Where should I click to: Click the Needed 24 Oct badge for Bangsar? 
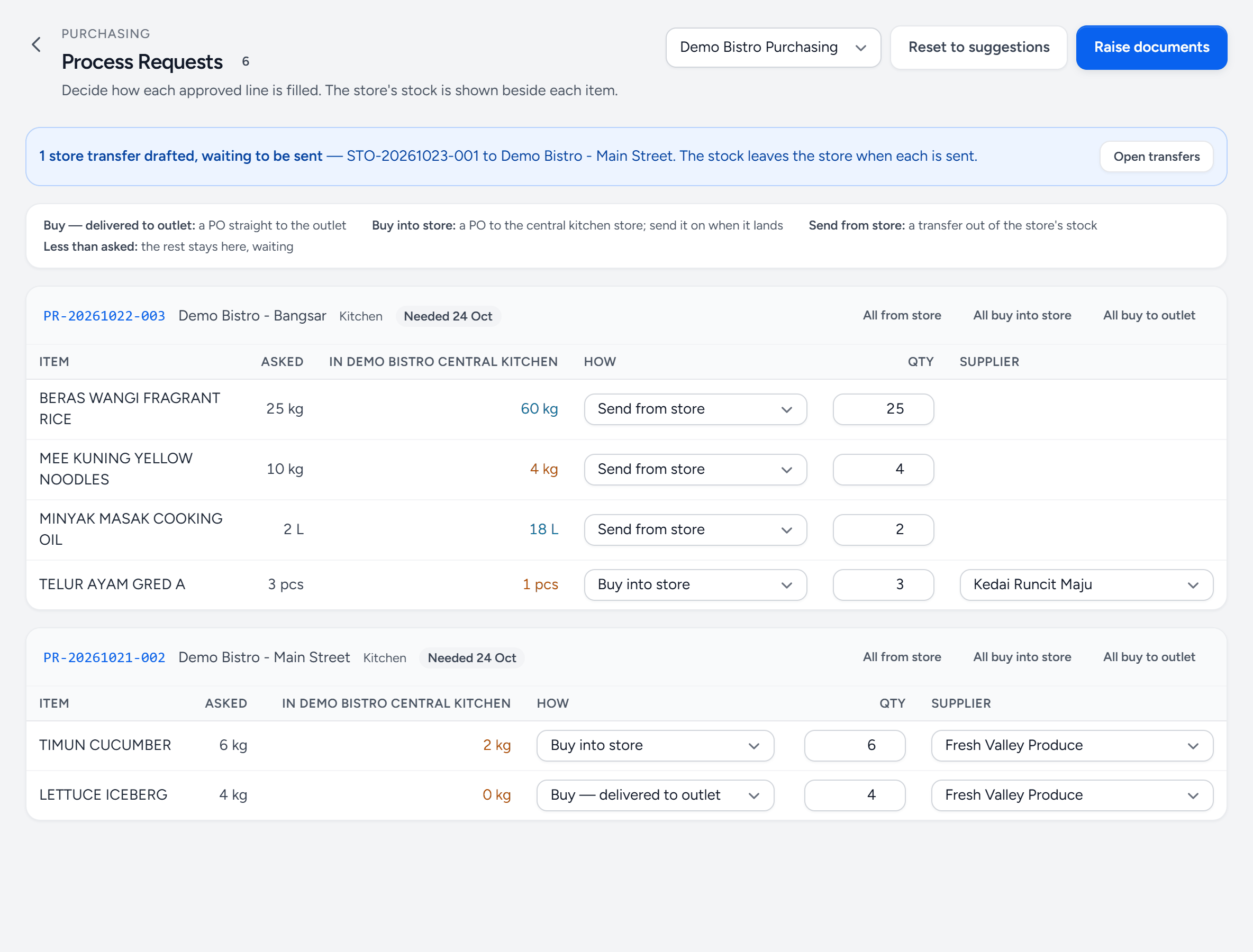448,316
